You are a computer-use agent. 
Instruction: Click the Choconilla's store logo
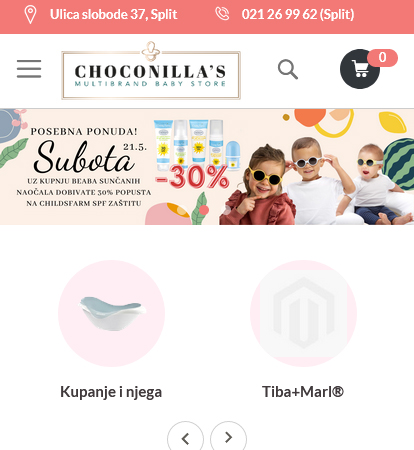click(151, 71)
